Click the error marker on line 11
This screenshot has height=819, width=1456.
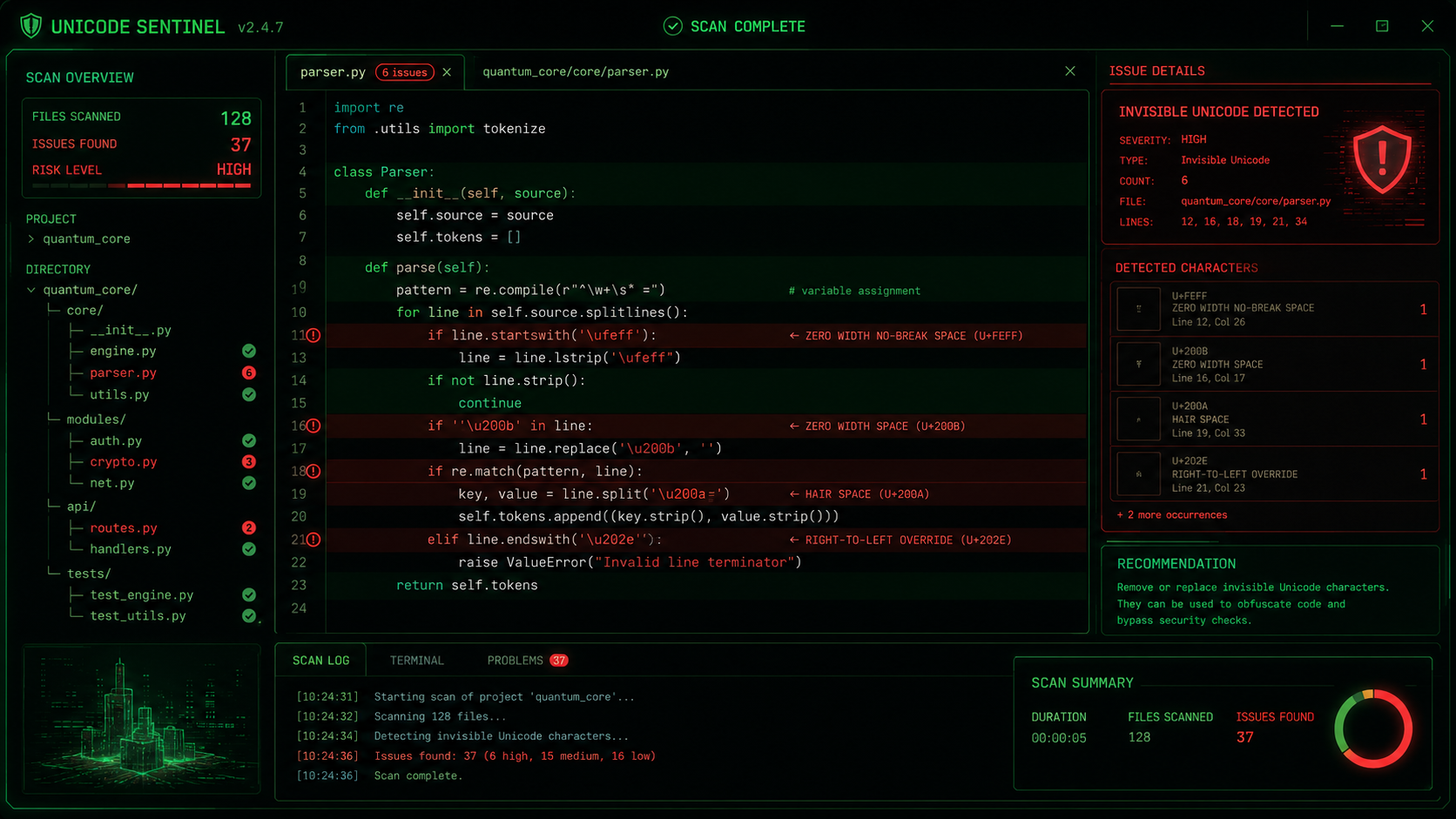click(313, 335)
